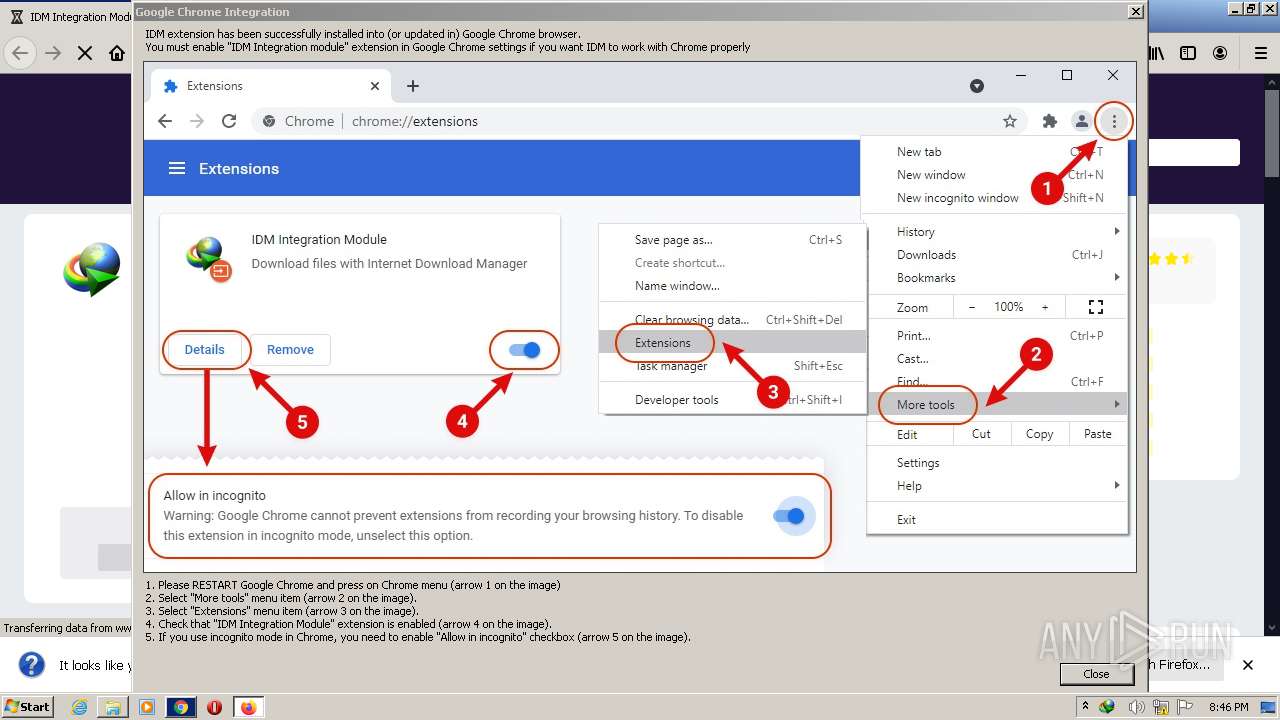Launch Internet Explorer from the taskbar

(x=79, y=707)
